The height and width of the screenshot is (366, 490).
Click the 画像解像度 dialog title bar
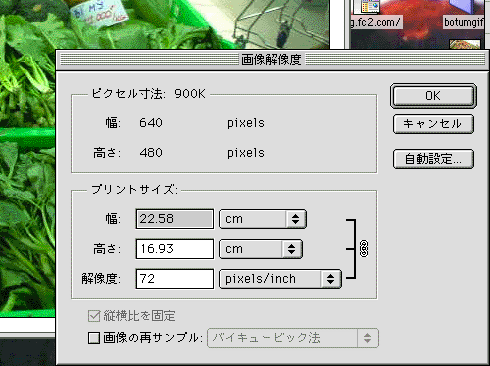point(272,60)
